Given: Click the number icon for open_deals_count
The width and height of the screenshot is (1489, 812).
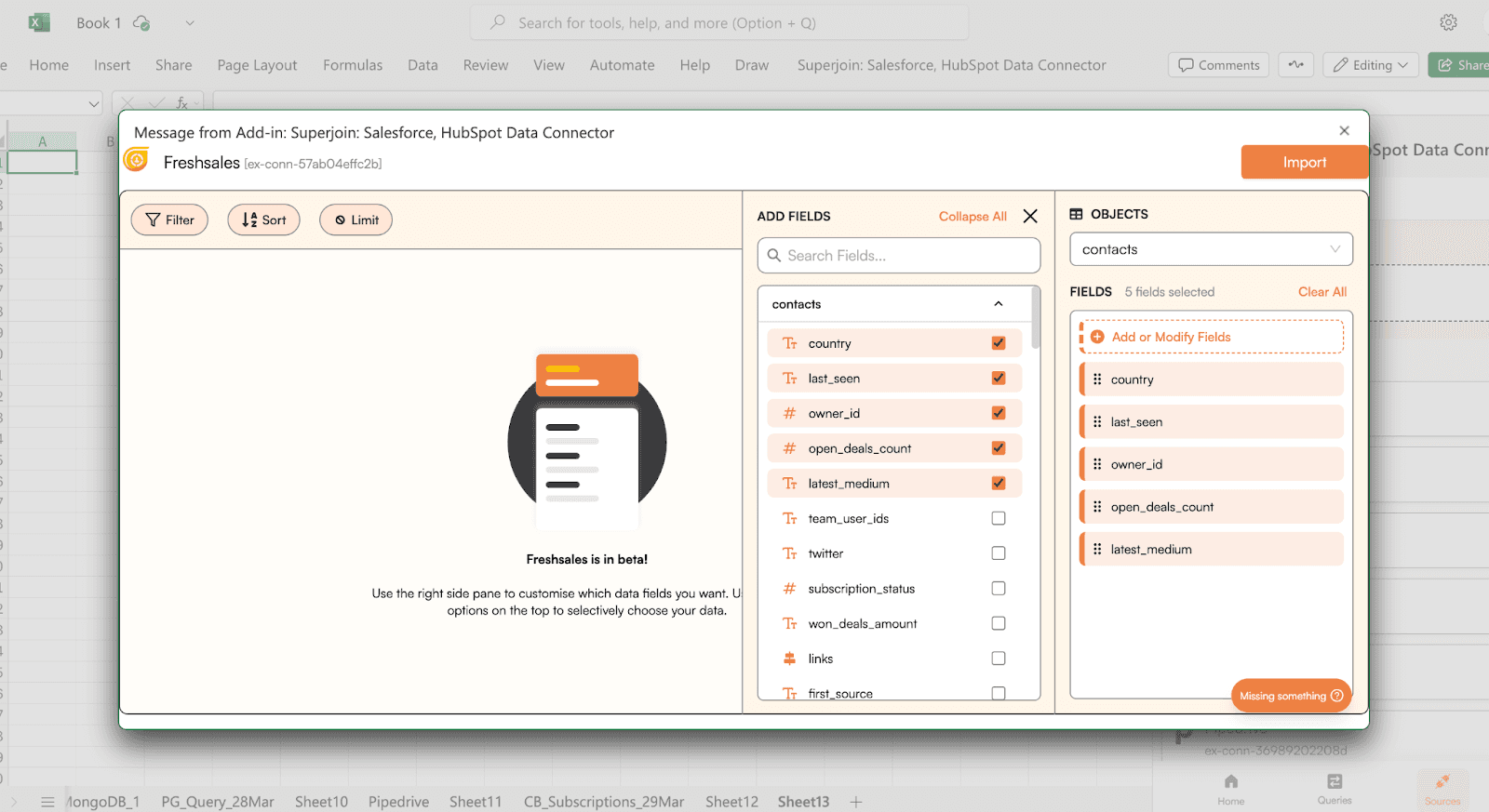Looking at the screenshot, I should point(790,448).
